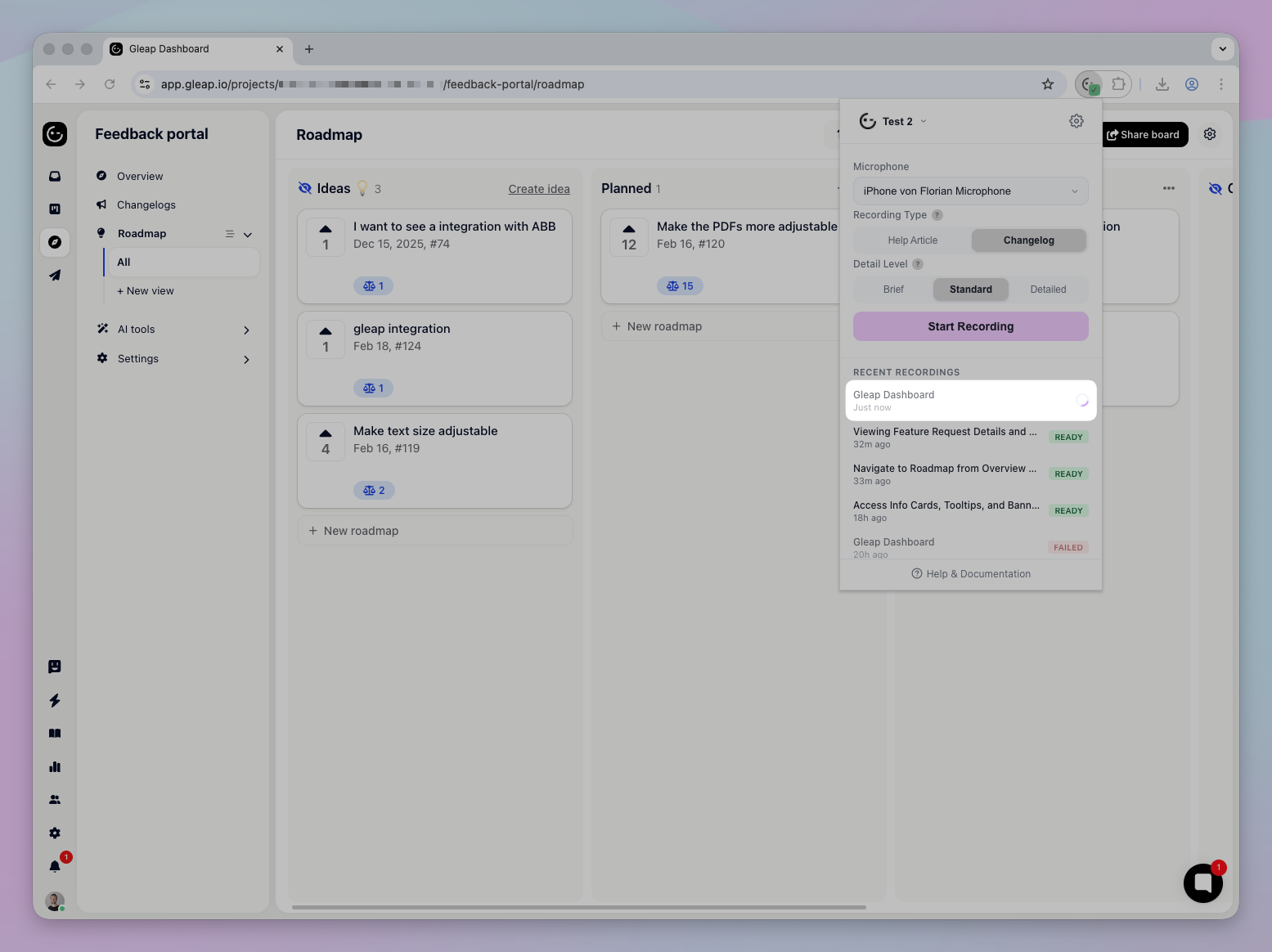This screenshot has width=1272, height=952.
Task: Open the Gleap chat widget bubble
Action: (1203, 883)
